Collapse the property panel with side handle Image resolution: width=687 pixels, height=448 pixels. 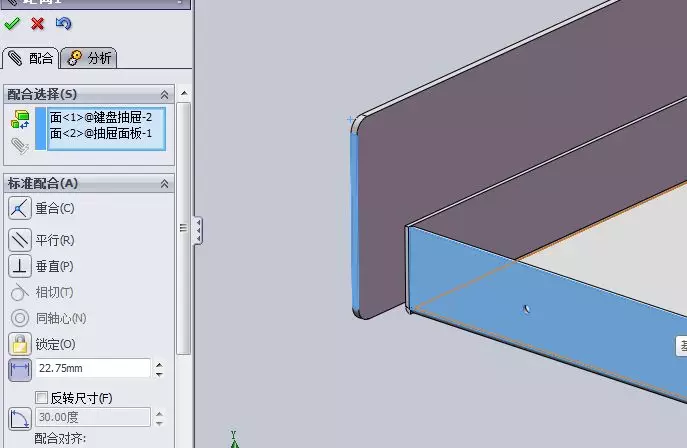click(198, 230)
